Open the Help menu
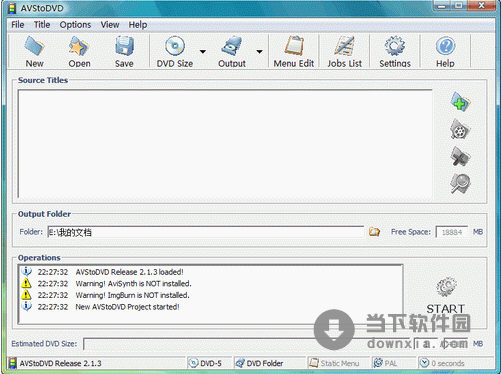The image size is (501, 374). [x=138, y=25]
